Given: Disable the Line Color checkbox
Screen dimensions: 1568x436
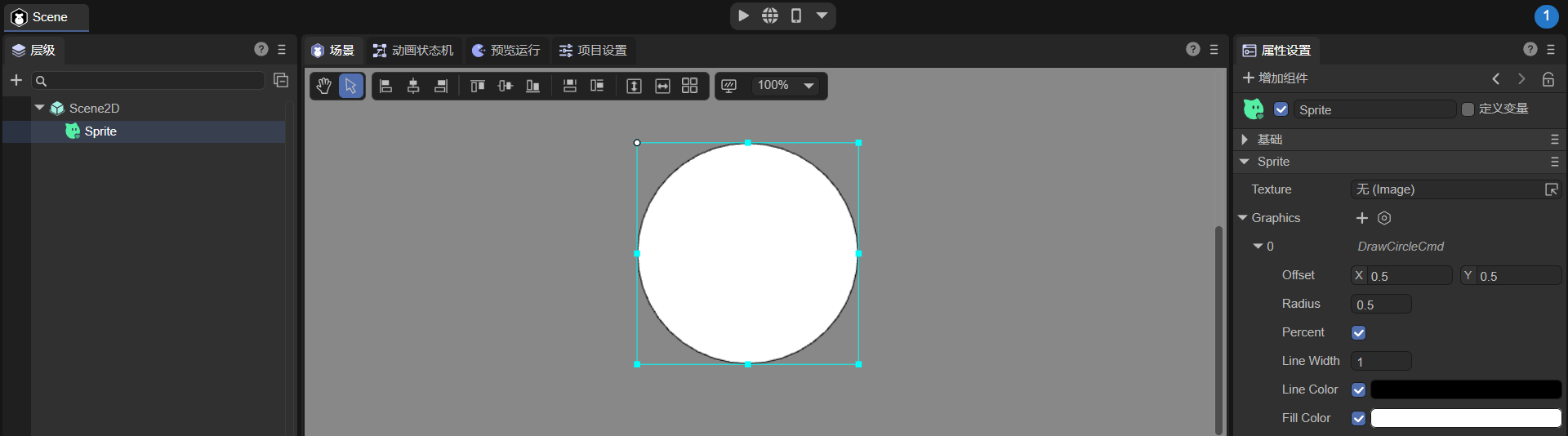Looking at the screenshot, I should [1358, 389].
